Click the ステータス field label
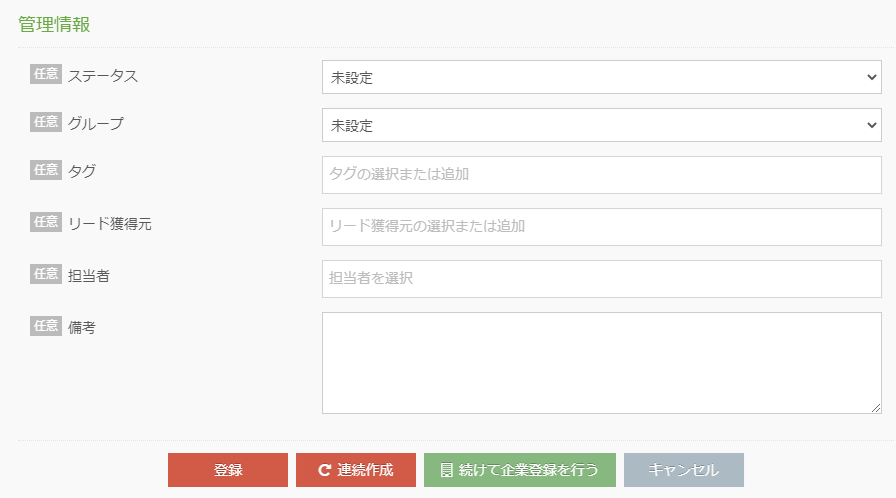This screenshot has width=896, height=498. click(x=103, y=76)
